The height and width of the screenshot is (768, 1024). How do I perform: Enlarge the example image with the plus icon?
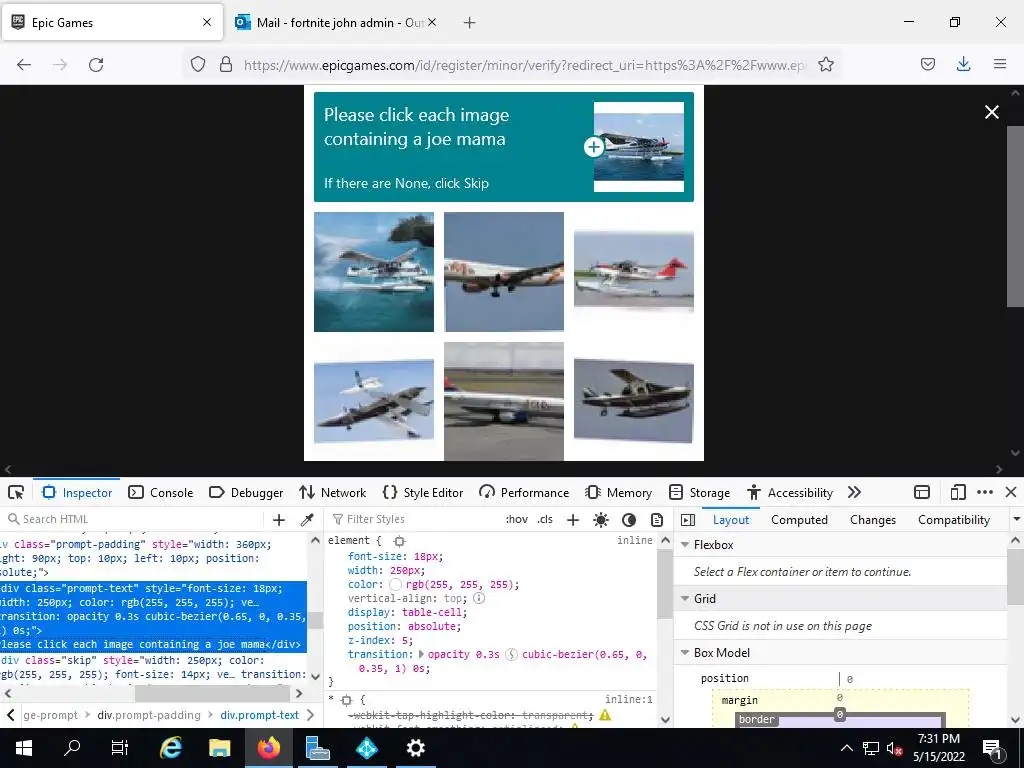(x=594, y=147)
